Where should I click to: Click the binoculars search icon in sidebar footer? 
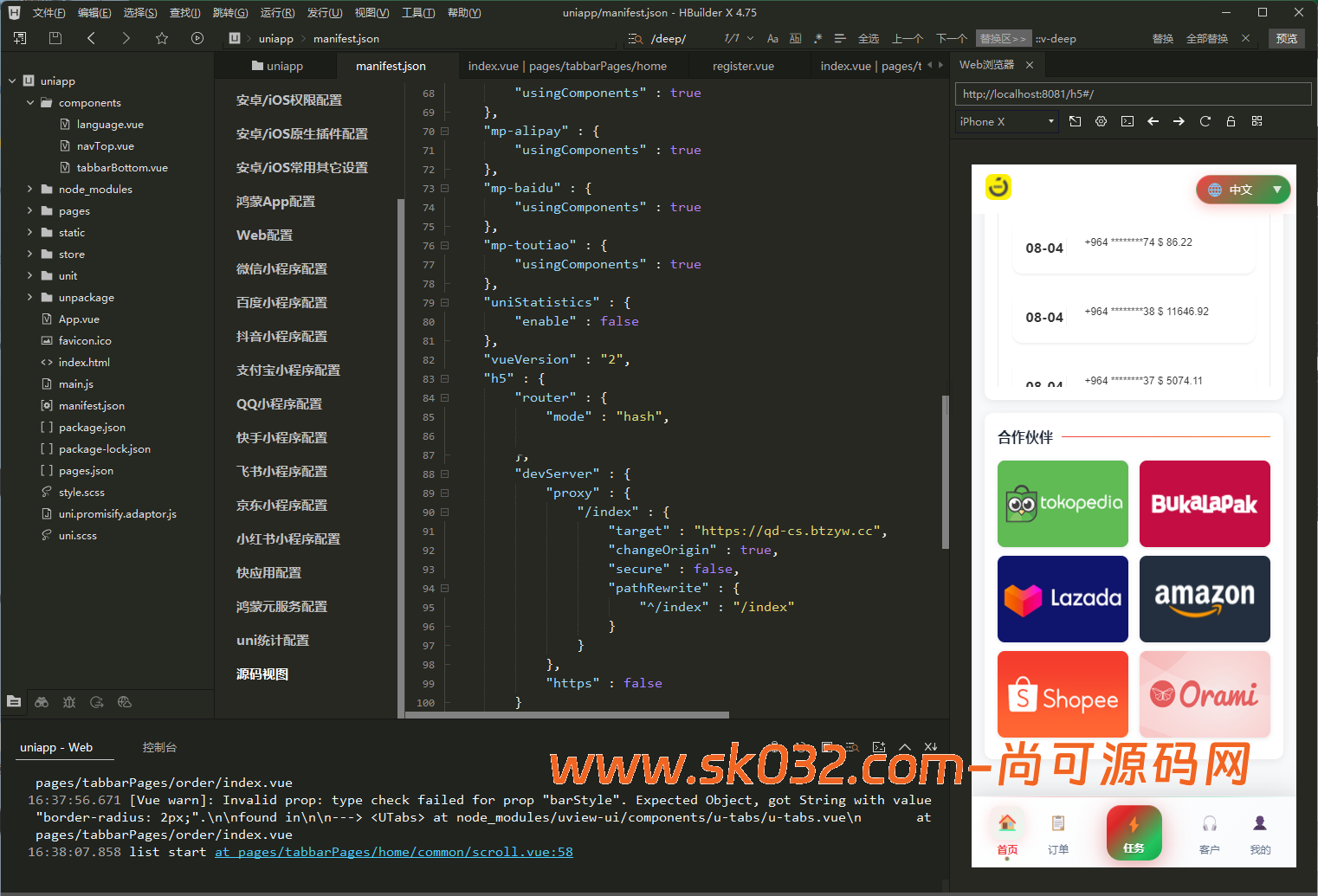[x=42, y=702]
